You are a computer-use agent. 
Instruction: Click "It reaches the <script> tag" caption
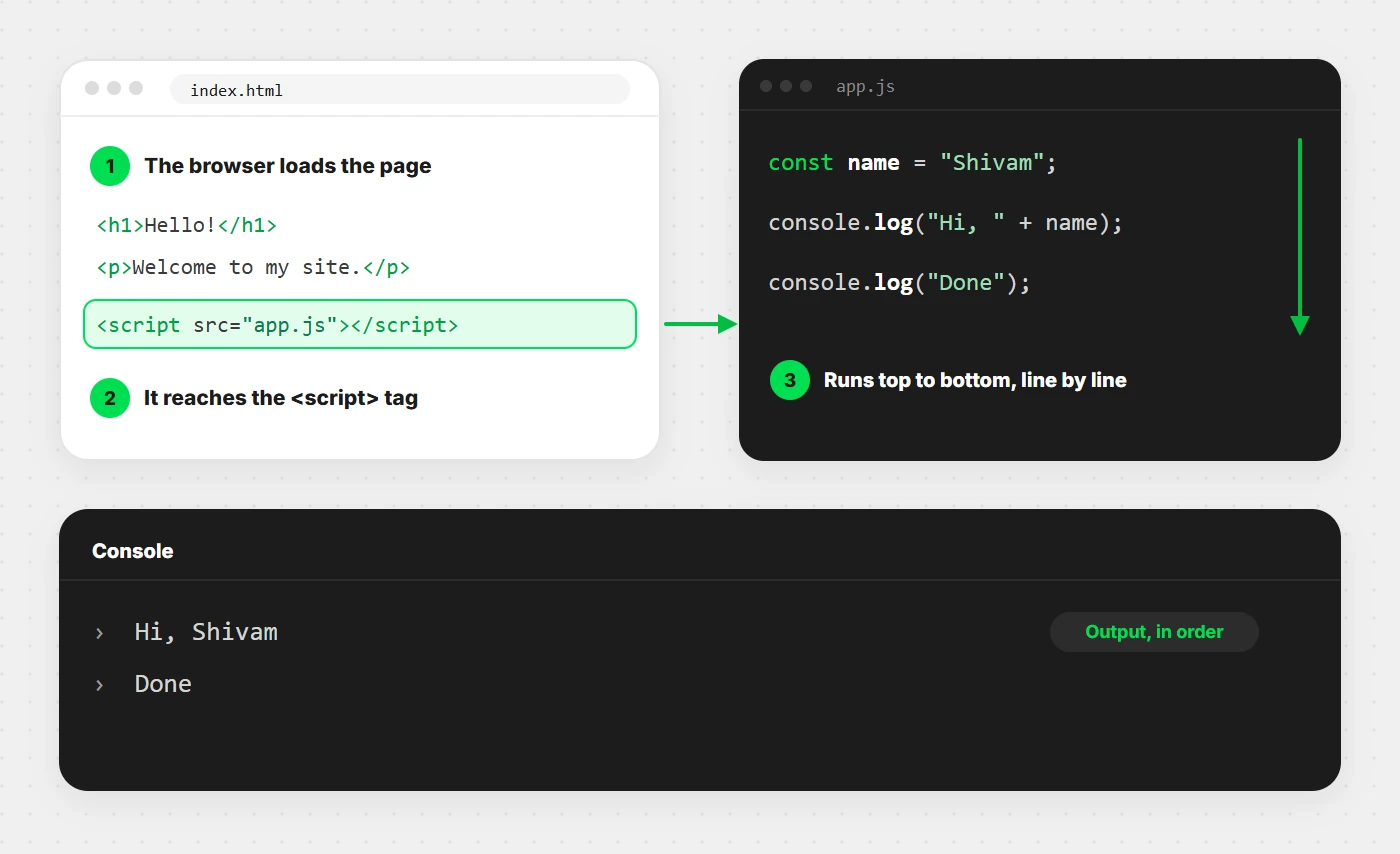(x=281, y=398)
